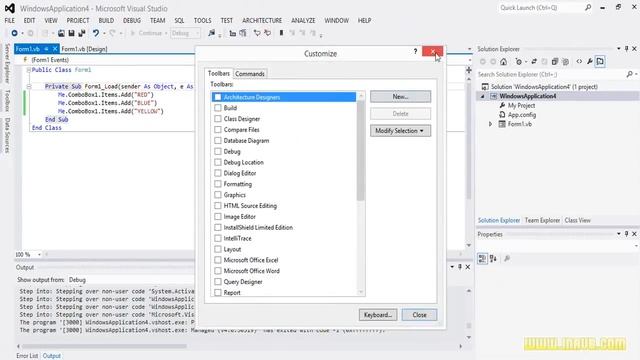The image size is (640, 360).
Task: Switch to the Commands tab
Action: 250,74
